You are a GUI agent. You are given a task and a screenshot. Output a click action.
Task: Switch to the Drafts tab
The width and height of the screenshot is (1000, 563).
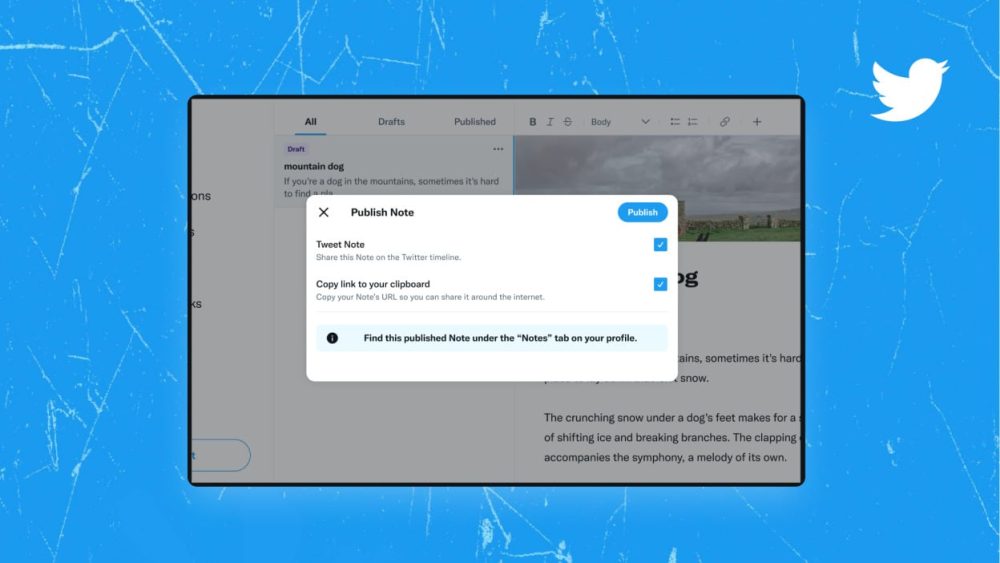(391, 122)
